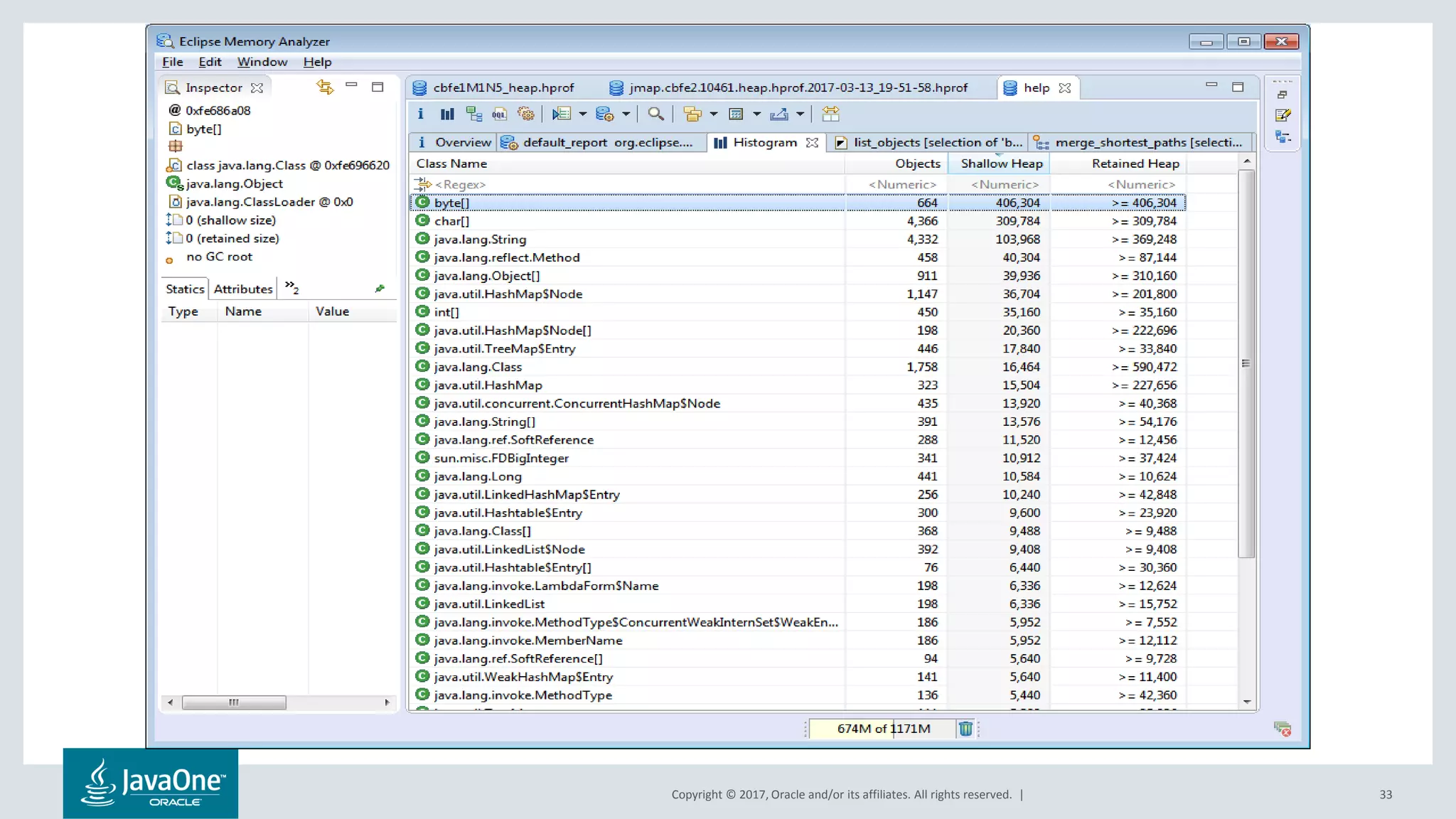Image resolution: width=1456 pixels, height=819 pixels.
Task: Click the Compare to another heap dump icon
Action: [830, 114]
